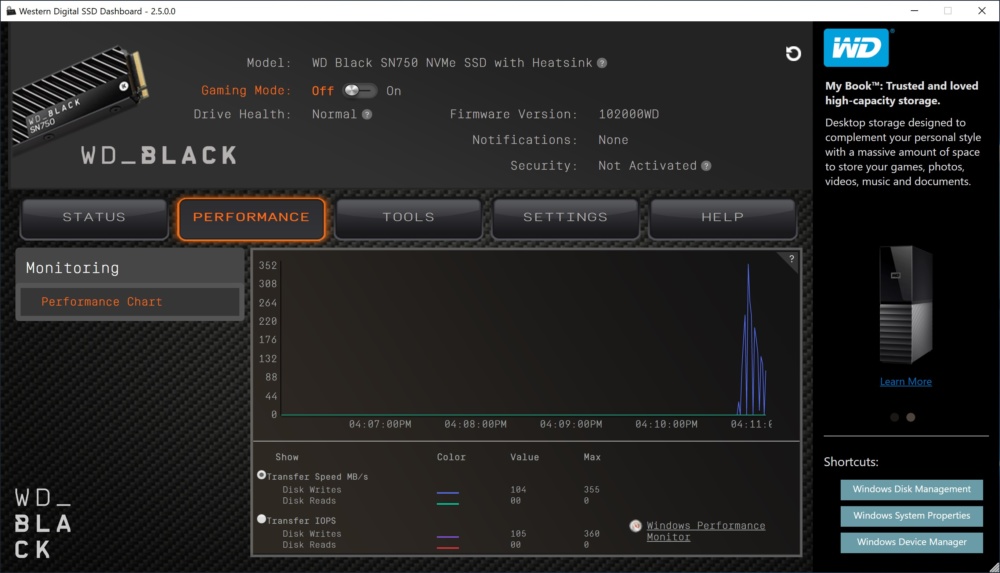Click the first ad carousel dot
The image size is (1000, 573).
coord(895,417)
